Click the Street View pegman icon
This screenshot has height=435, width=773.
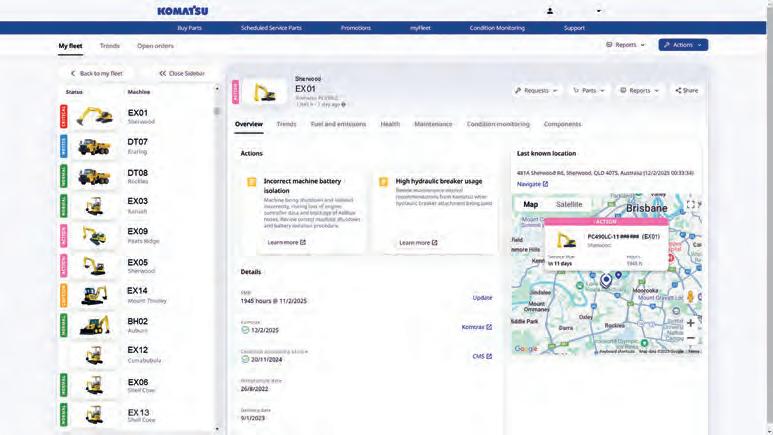(690, 296)
